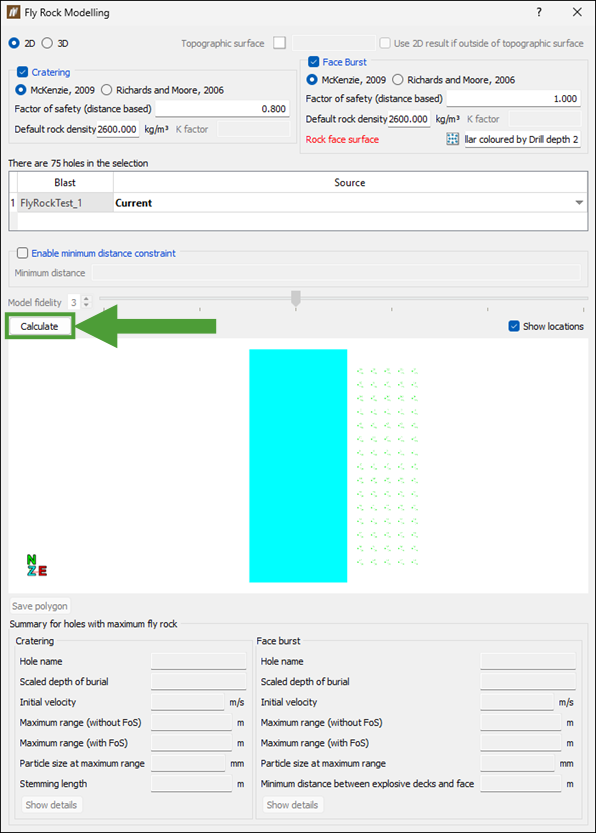Click the Model fidelity slider handle

click(x=296, y=298)
